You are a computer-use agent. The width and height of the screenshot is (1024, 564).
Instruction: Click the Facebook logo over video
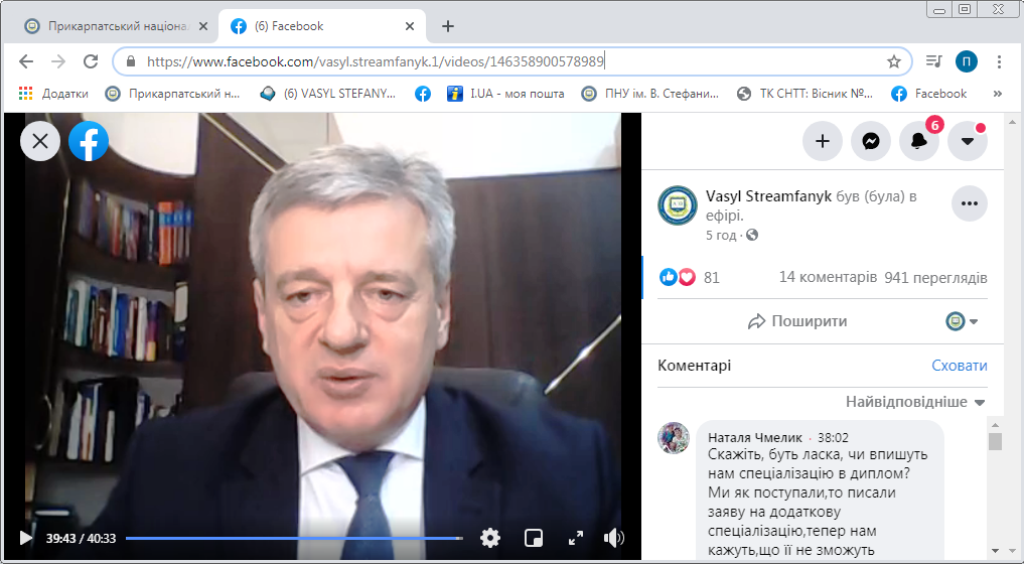88,141
